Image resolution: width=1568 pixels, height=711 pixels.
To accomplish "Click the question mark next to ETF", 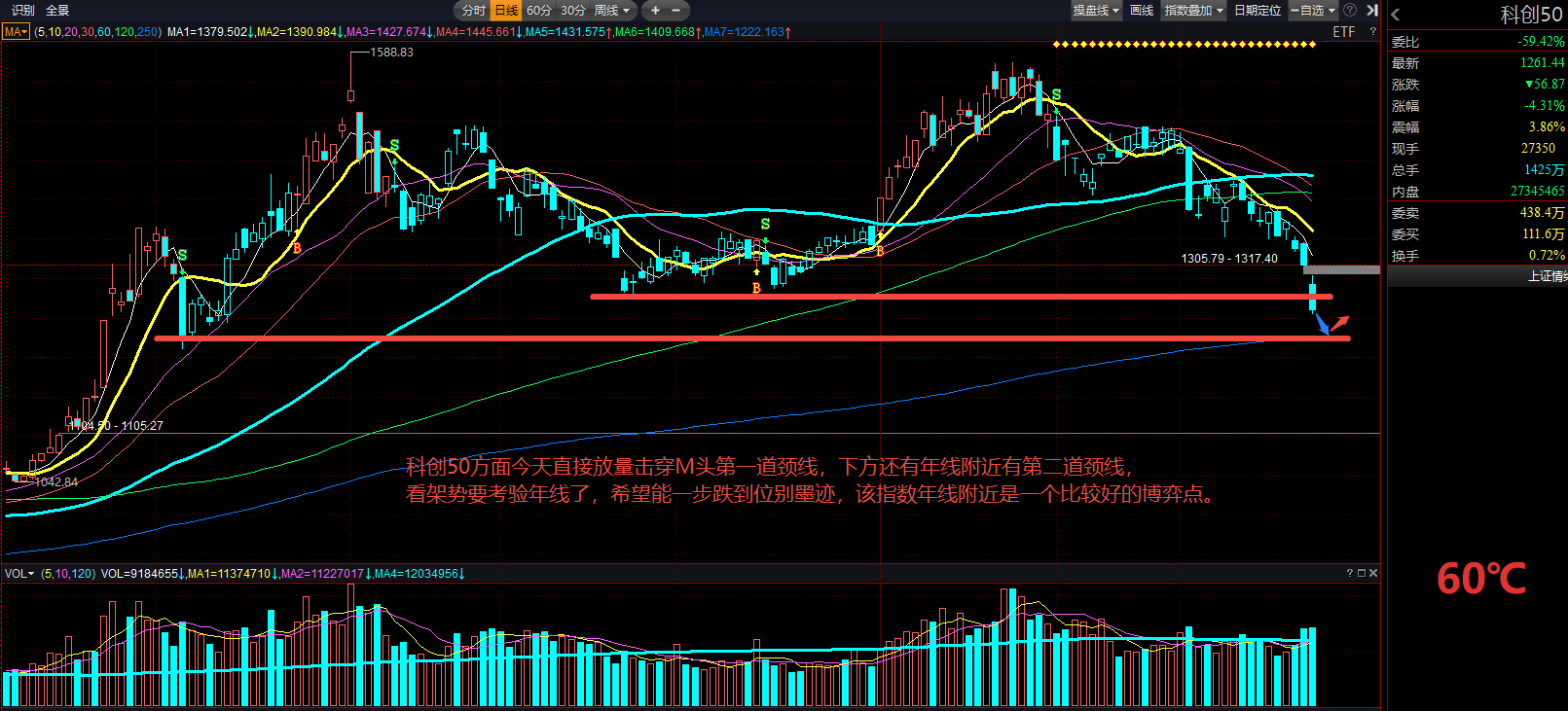I will [1373, 32].
